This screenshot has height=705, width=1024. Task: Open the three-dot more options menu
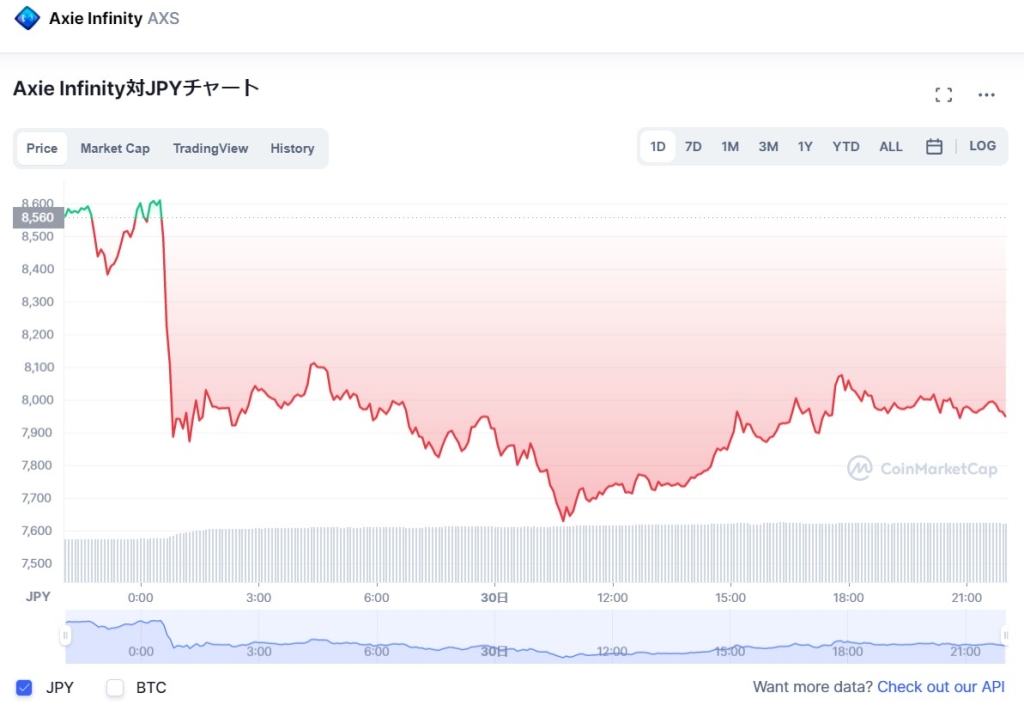(987, 95)
